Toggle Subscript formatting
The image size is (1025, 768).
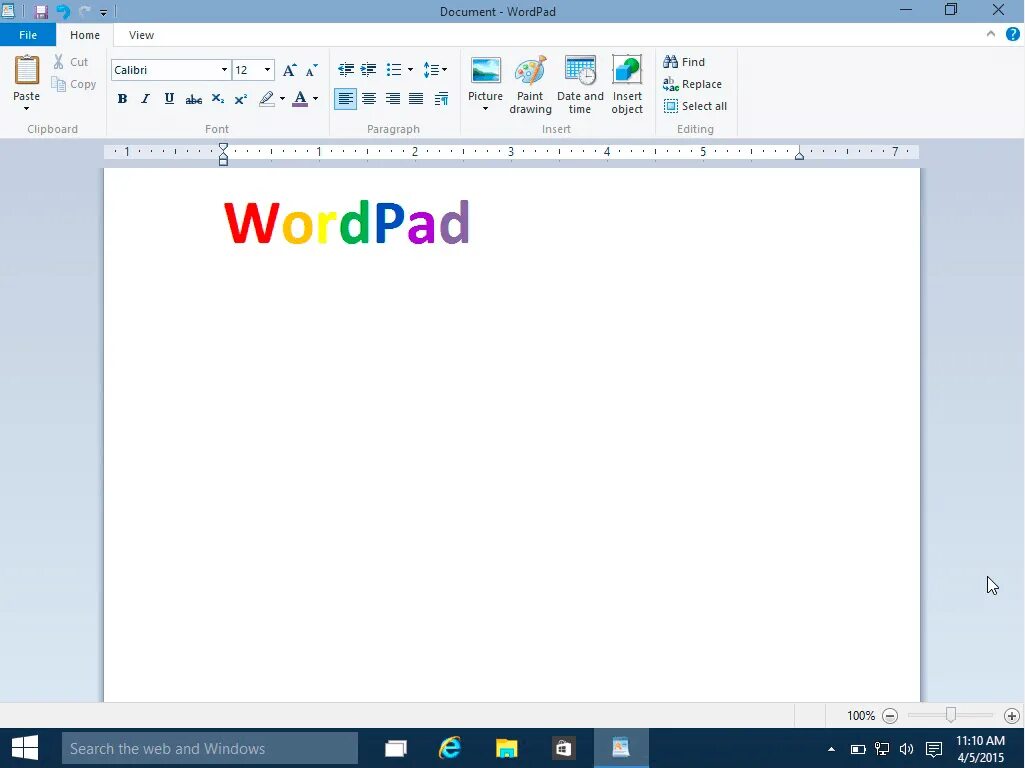218,99
